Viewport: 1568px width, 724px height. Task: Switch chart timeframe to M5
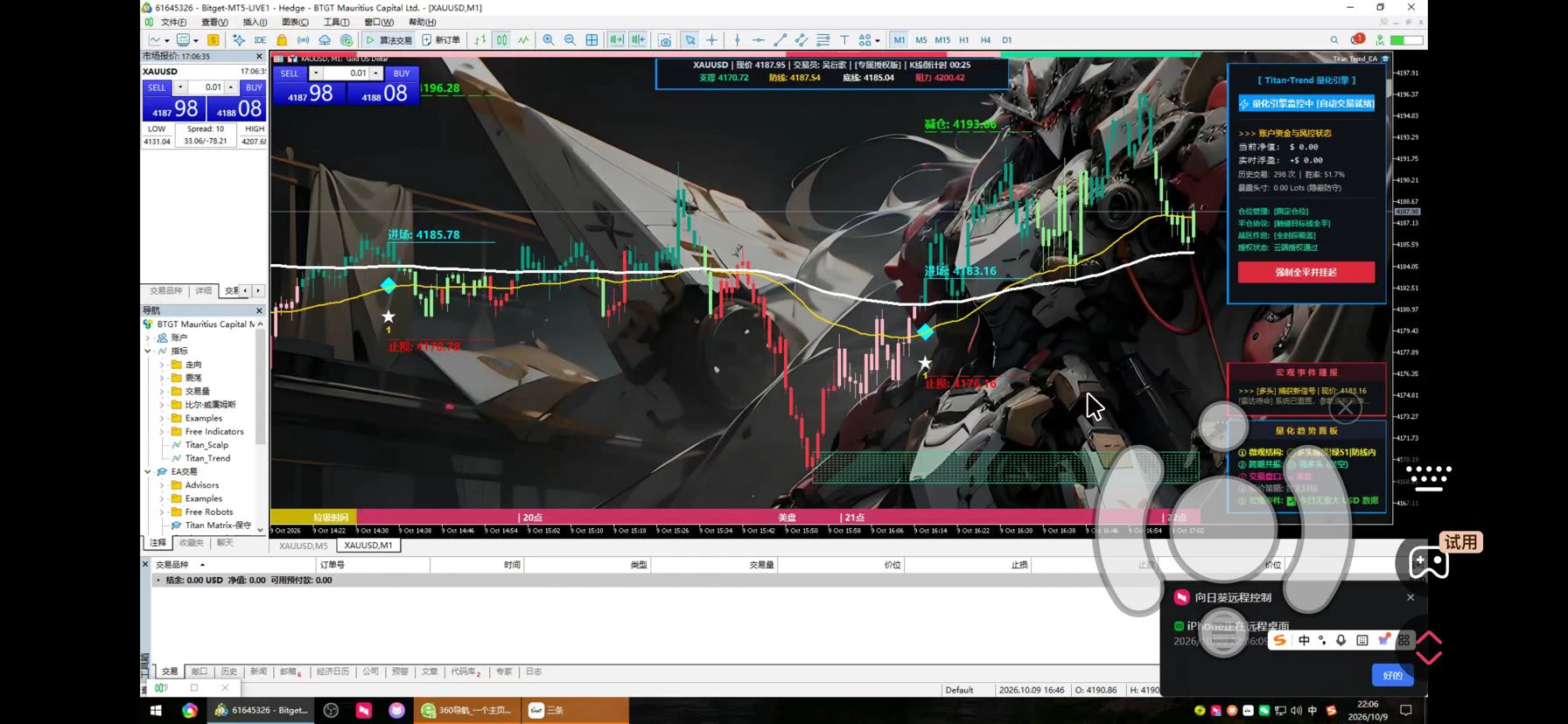[x=920, y=40]
